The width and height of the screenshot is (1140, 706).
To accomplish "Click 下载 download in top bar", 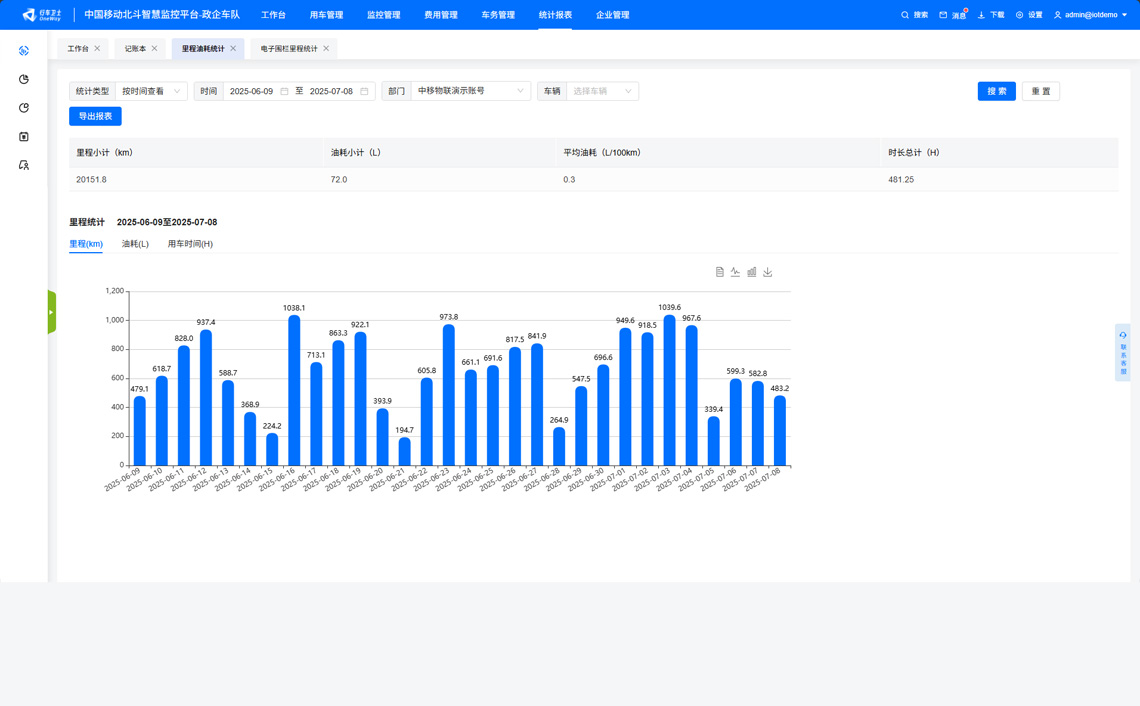I will (990, 15).
